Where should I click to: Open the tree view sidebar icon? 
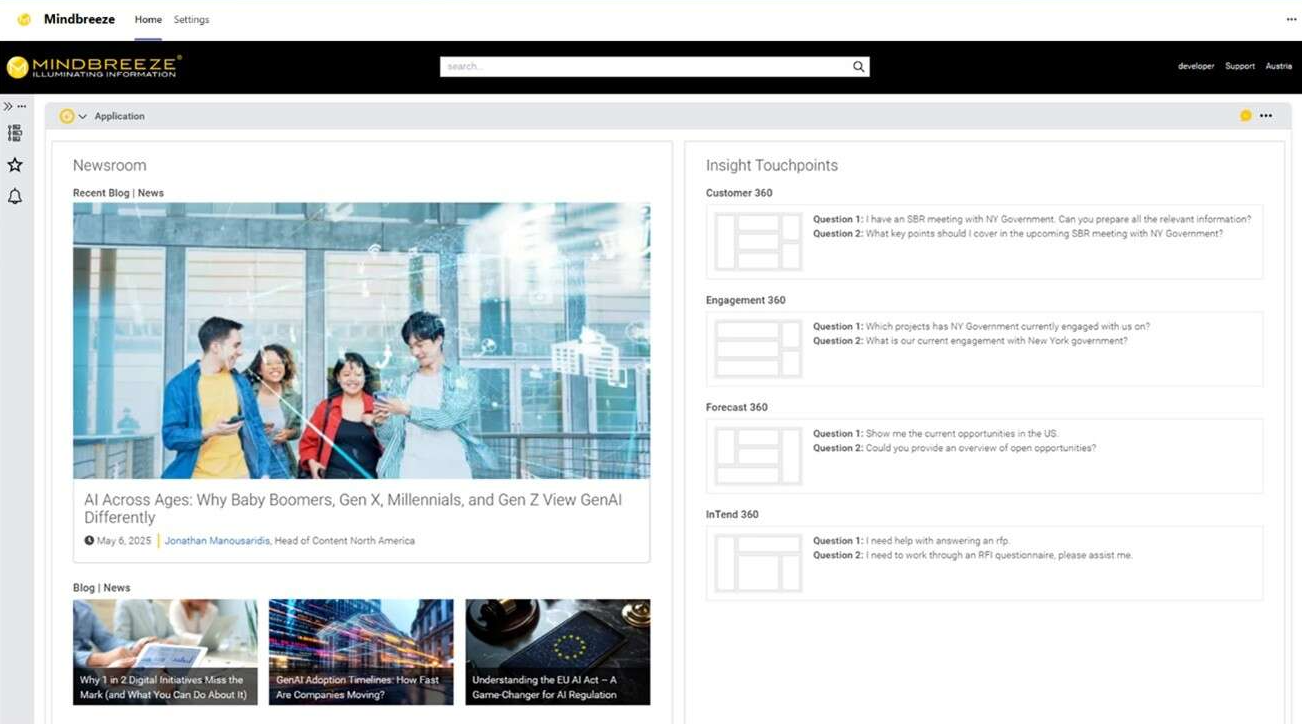click(x=15, y=133)
